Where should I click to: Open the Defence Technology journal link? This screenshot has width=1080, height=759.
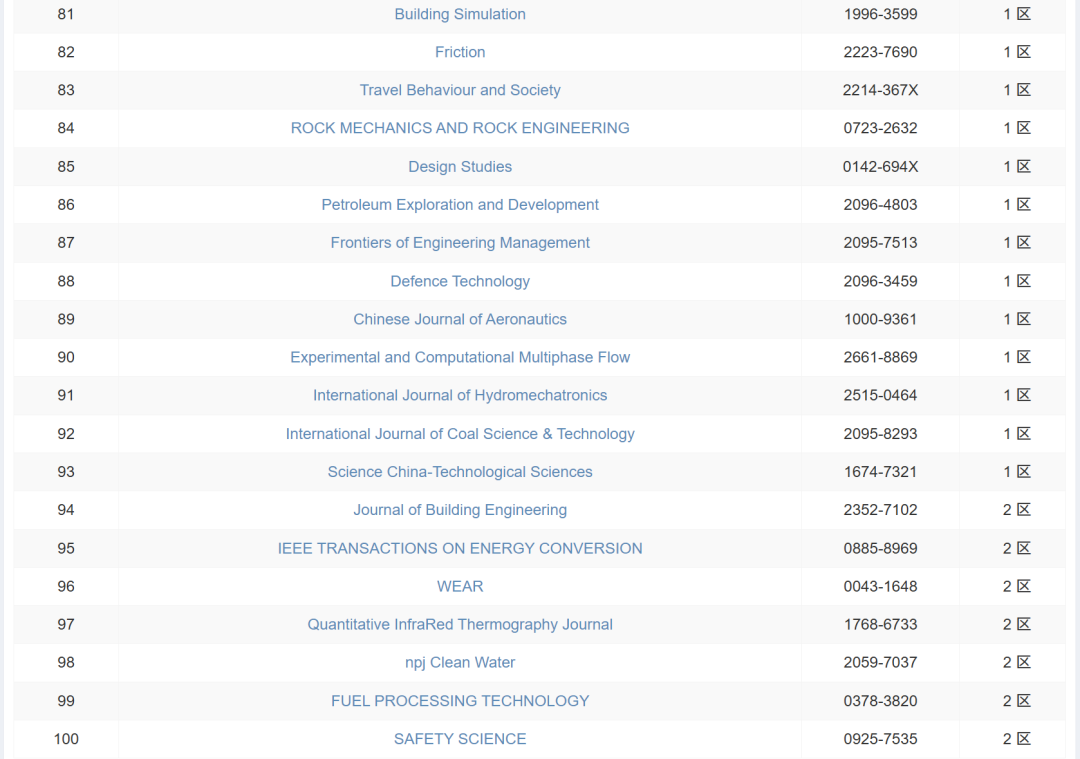pos(459,281)
